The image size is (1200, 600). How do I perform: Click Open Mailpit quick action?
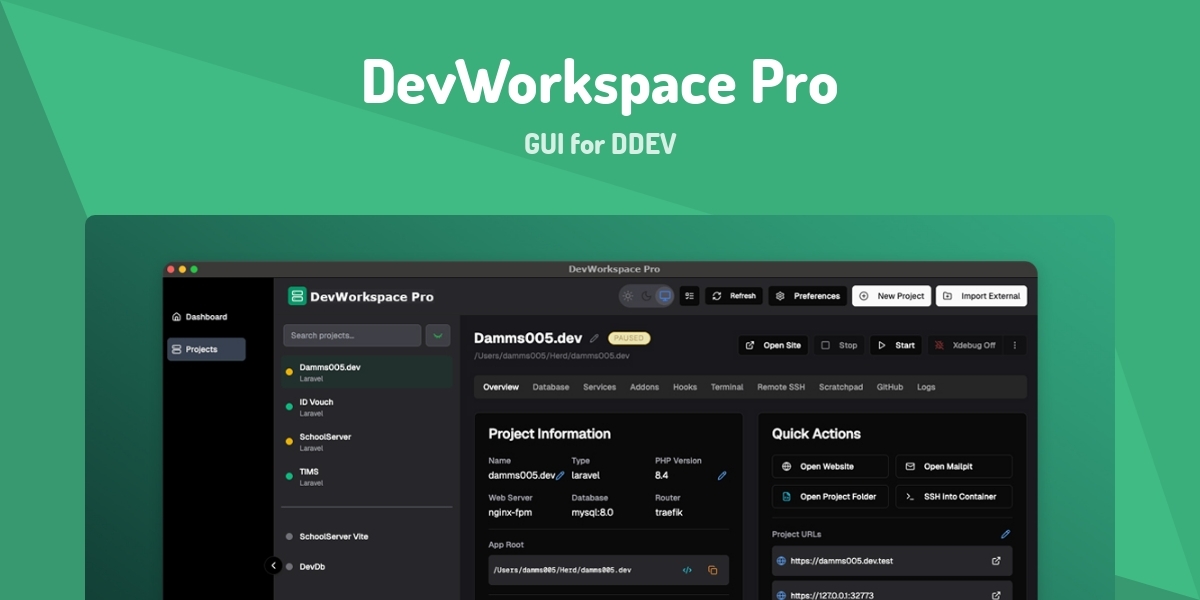(x=954, y=466)
